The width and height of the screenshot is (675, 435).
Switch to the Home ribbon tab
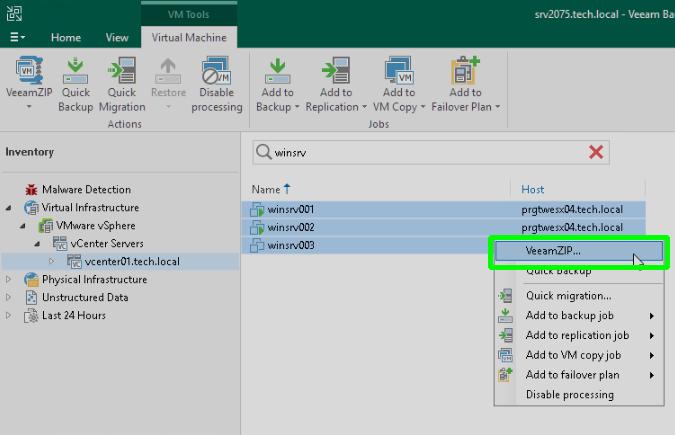pyautogui.click(x=66, y=37)
